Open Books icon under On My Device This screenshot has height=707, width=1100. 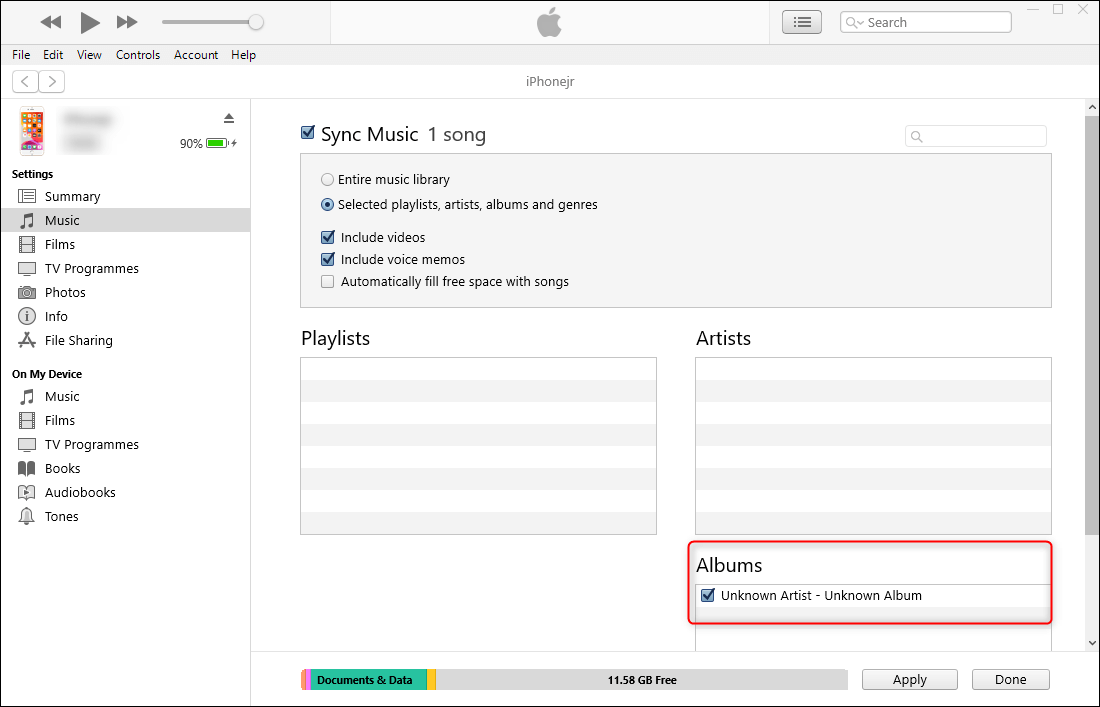[27, 469]
